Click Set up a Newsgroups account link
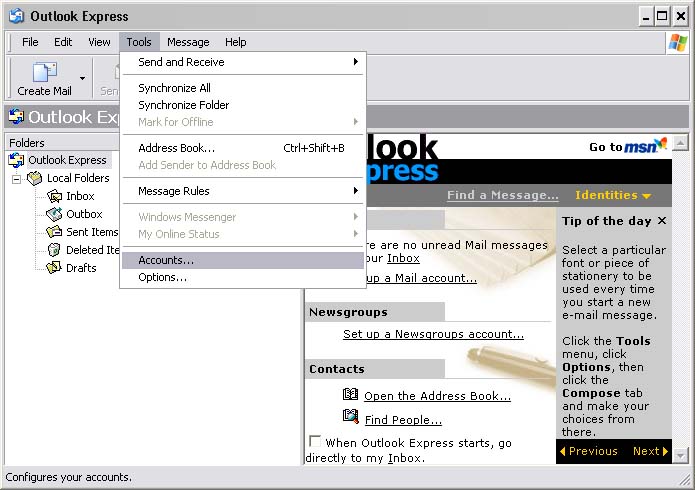The width and height of the screenshot is (695, 490). tap(433, 334)
